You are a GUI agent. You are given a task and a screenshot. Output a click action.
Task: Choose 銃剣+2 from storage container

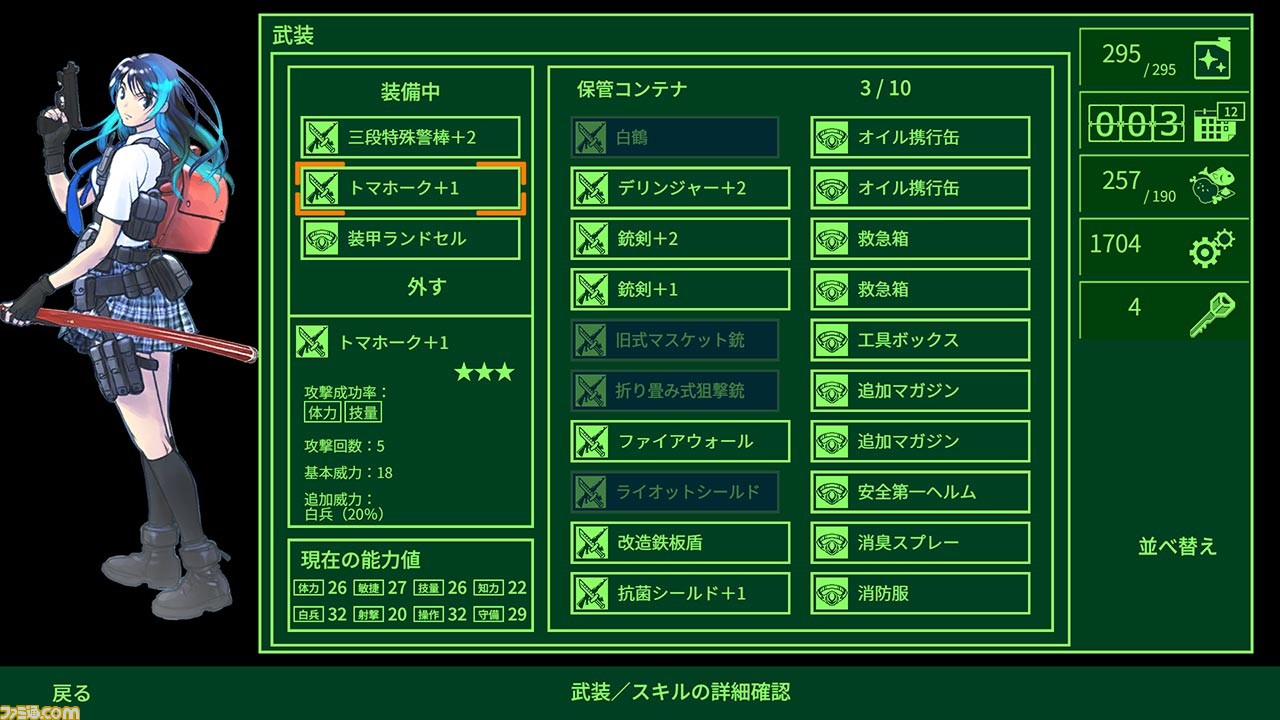680,239
